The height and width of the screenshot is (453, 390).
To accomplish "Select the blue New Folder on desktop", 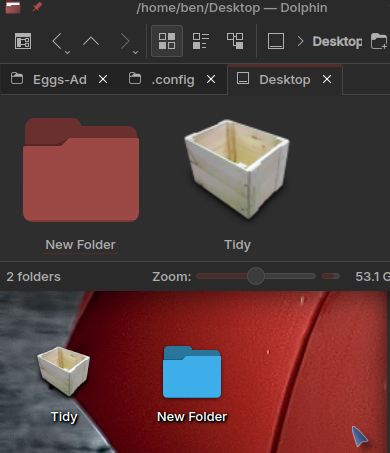I will tap(192, 372).
